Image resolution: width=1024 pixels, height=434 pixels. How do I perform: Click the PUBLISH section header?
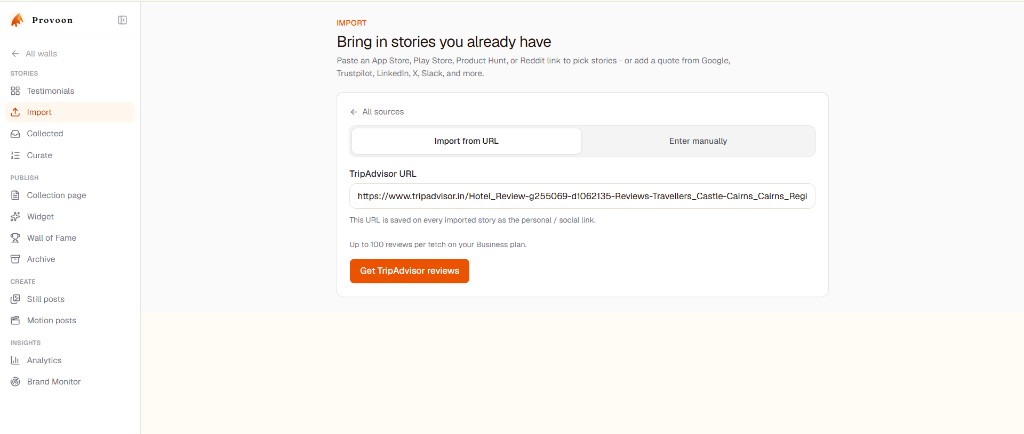coord(24,178)
